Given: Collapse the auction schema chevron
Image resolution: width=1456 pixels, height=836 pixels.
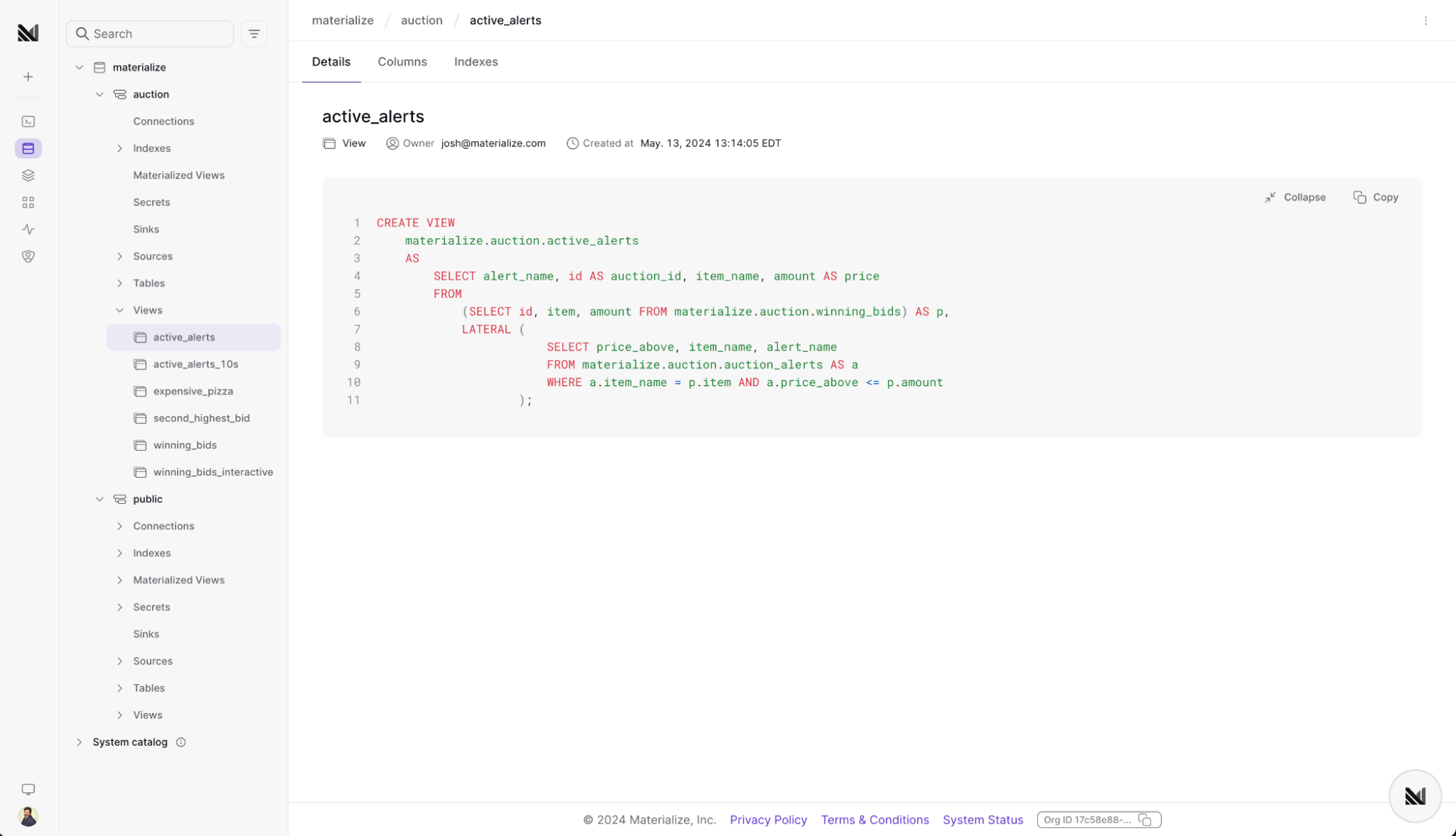Looking at the screenshot, I should [x=100, y=95].
